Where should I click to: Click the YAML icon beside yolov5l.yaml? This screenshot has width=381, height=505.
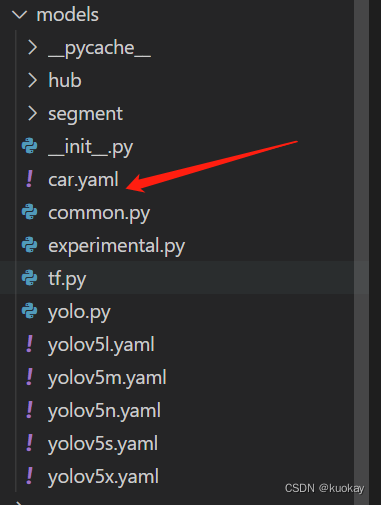pos(29,344)
